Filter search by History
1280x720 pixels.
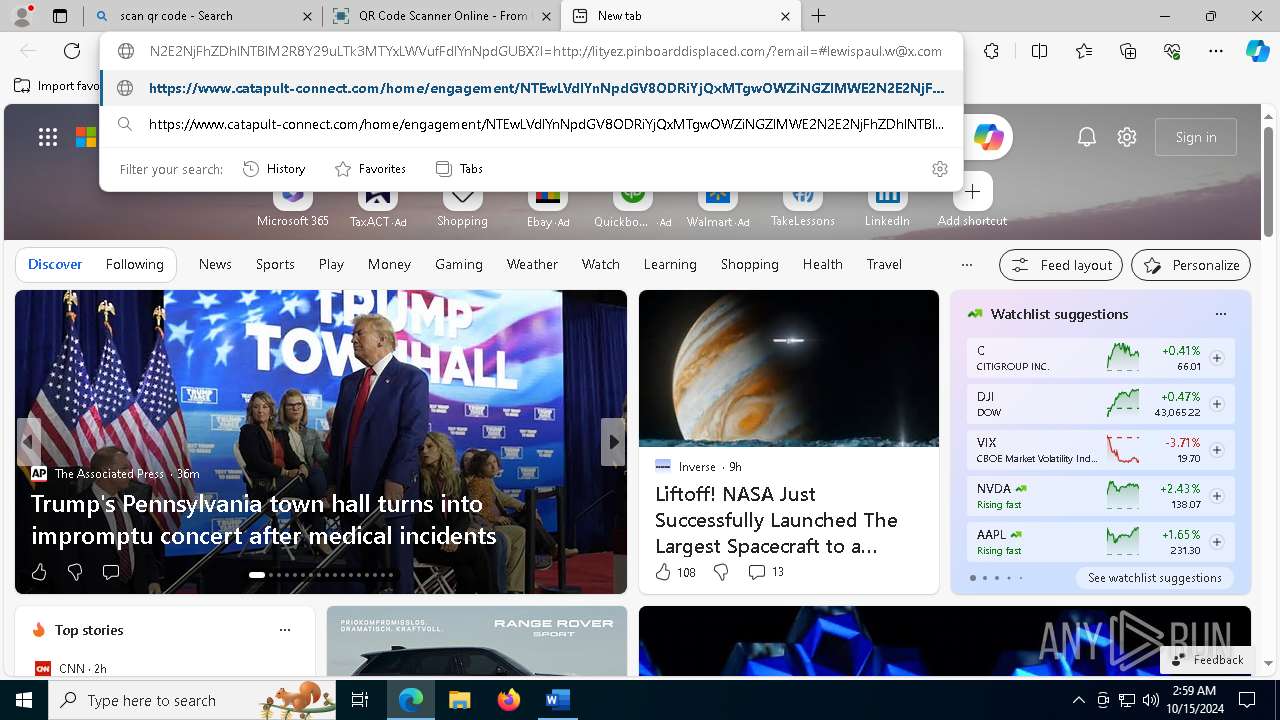[x=274, y=169]
